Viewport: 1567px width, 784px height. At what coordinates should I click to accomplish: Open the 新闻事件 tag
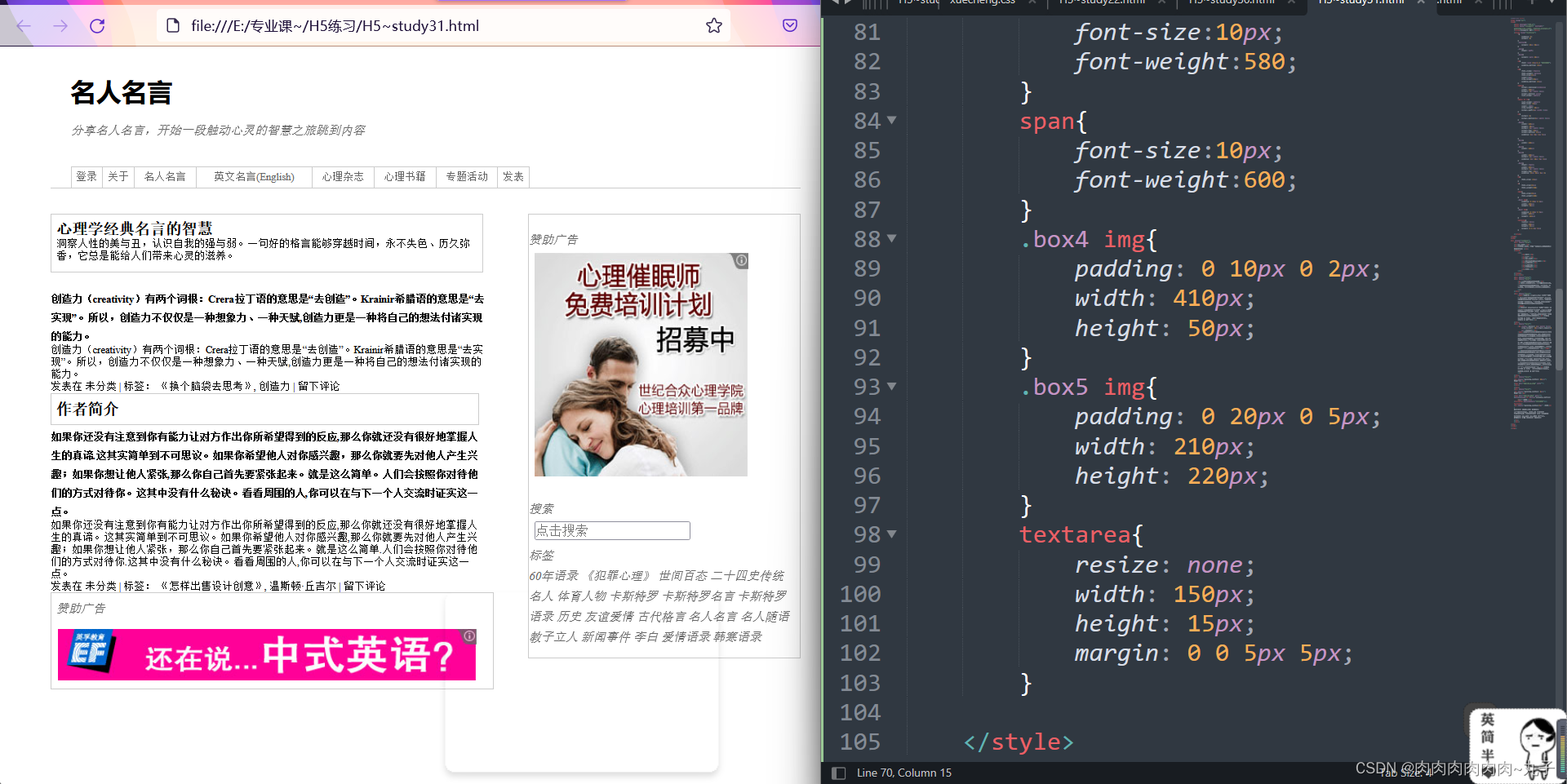[606, 637]
